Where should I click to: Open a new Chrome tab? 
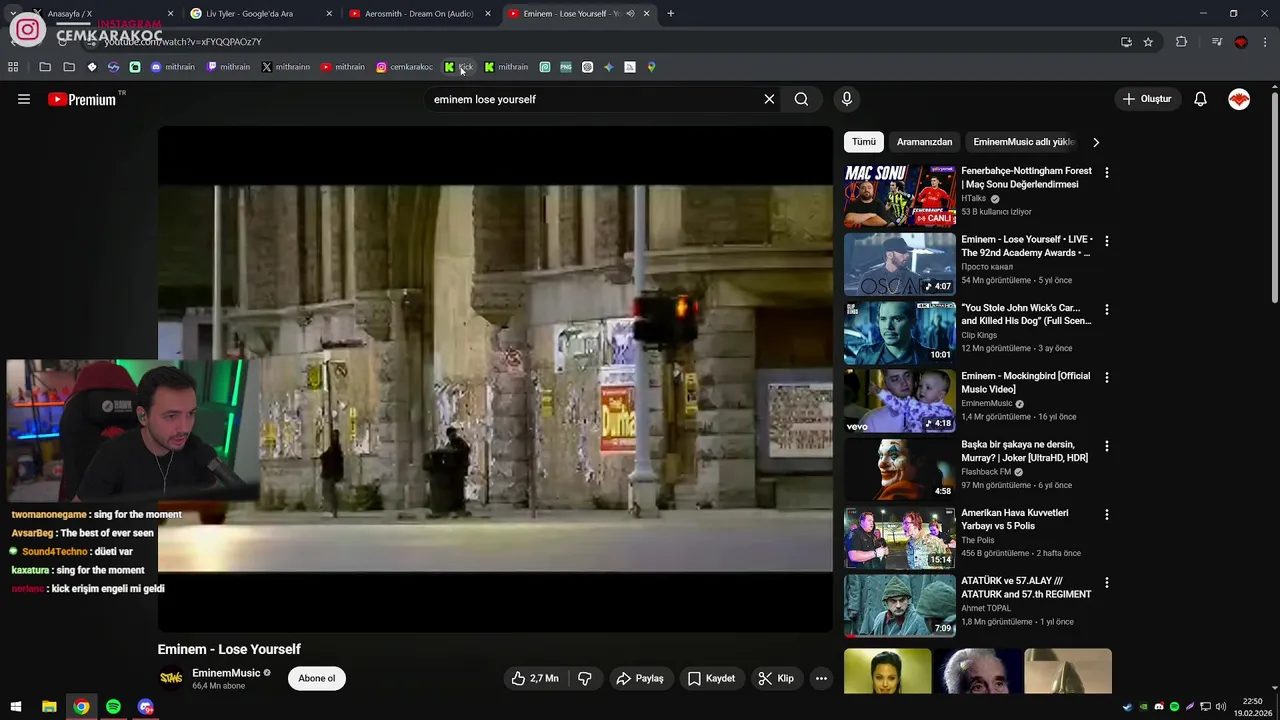coord(670,14)
